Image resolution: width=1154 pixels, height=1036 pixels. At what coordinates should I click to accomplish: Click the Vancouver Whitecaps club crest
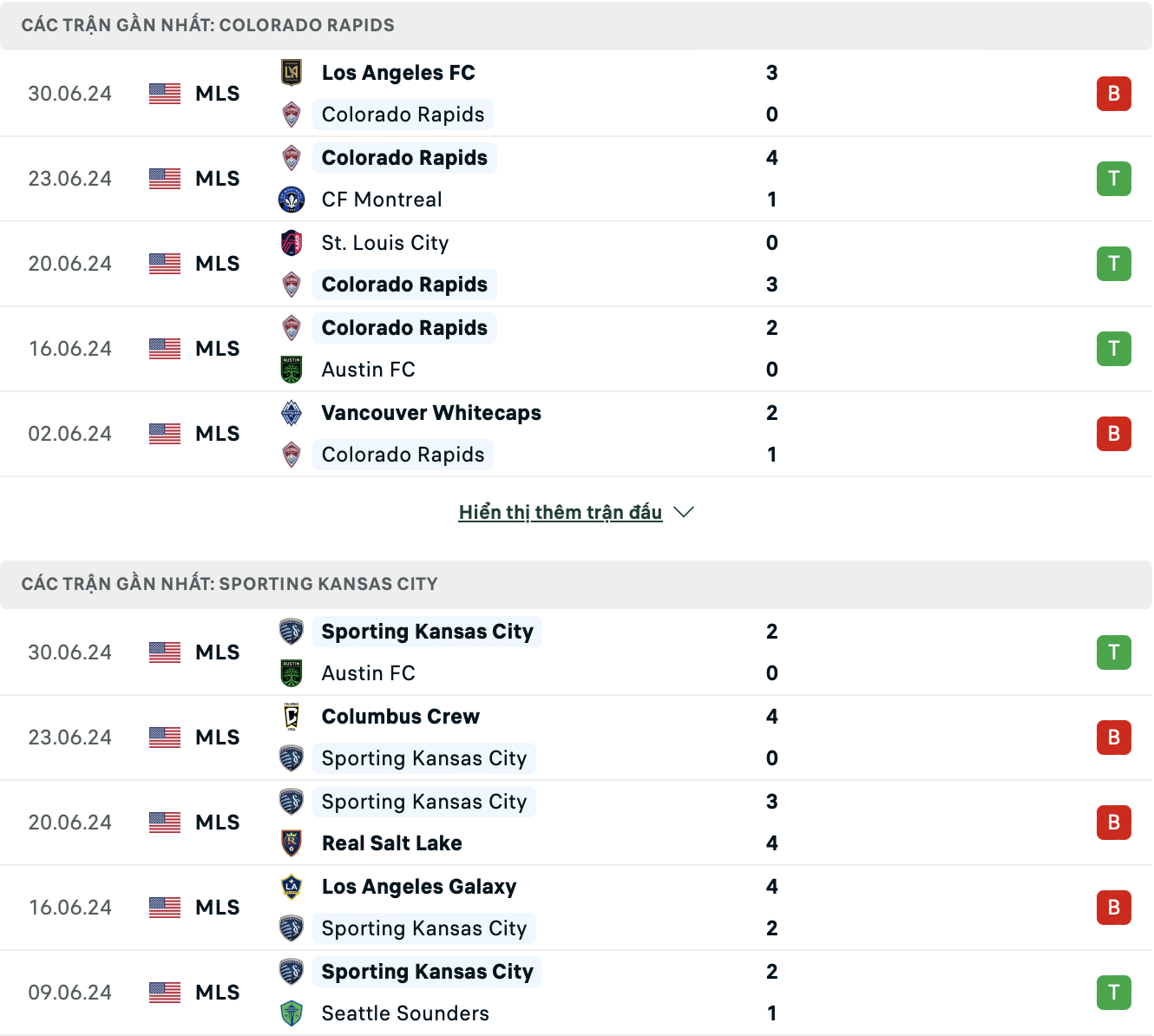coord(292,413)
